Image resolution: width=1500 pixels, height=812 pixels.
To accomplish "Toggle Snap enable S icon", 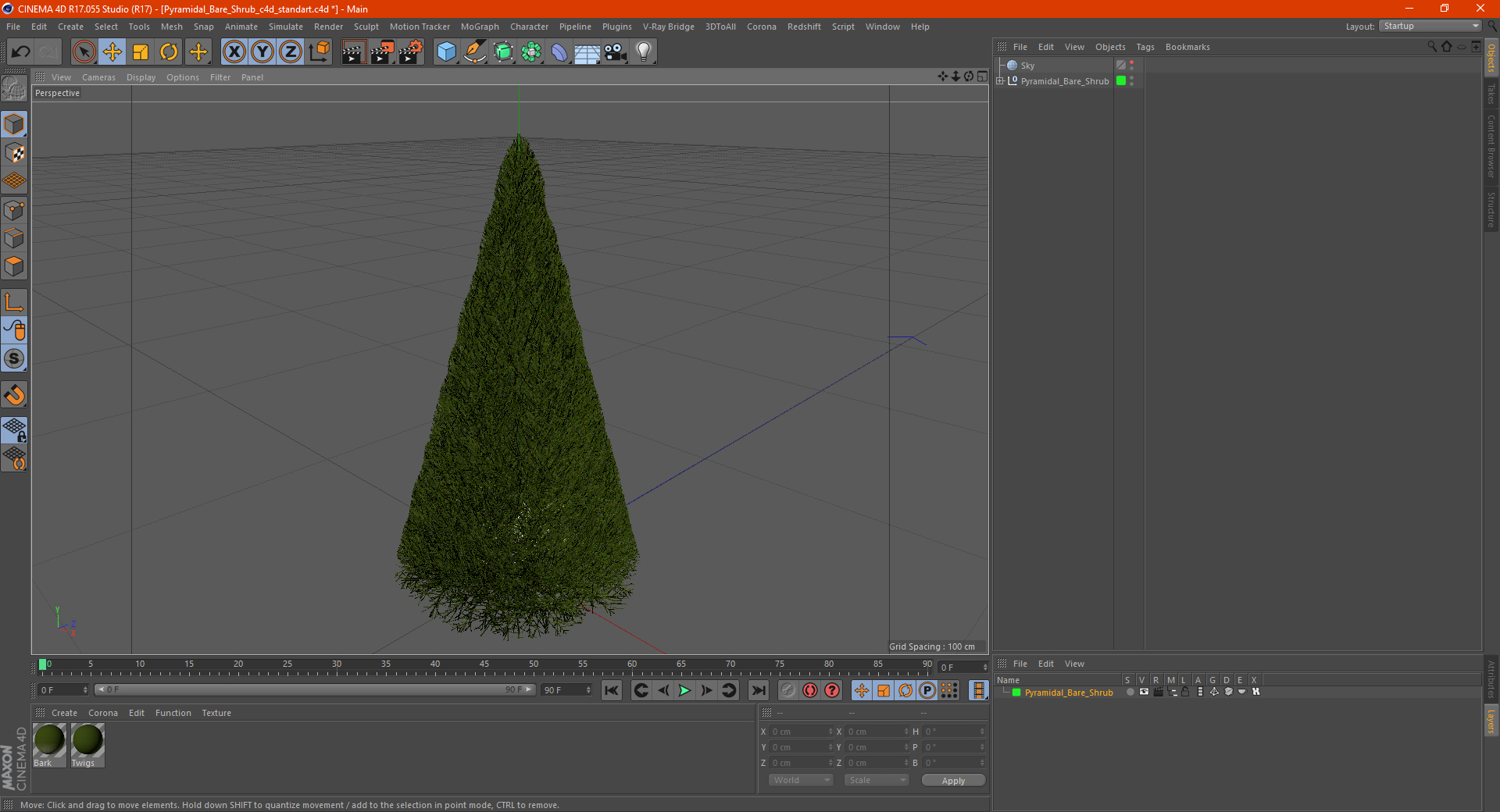I will tap(14, 358).
